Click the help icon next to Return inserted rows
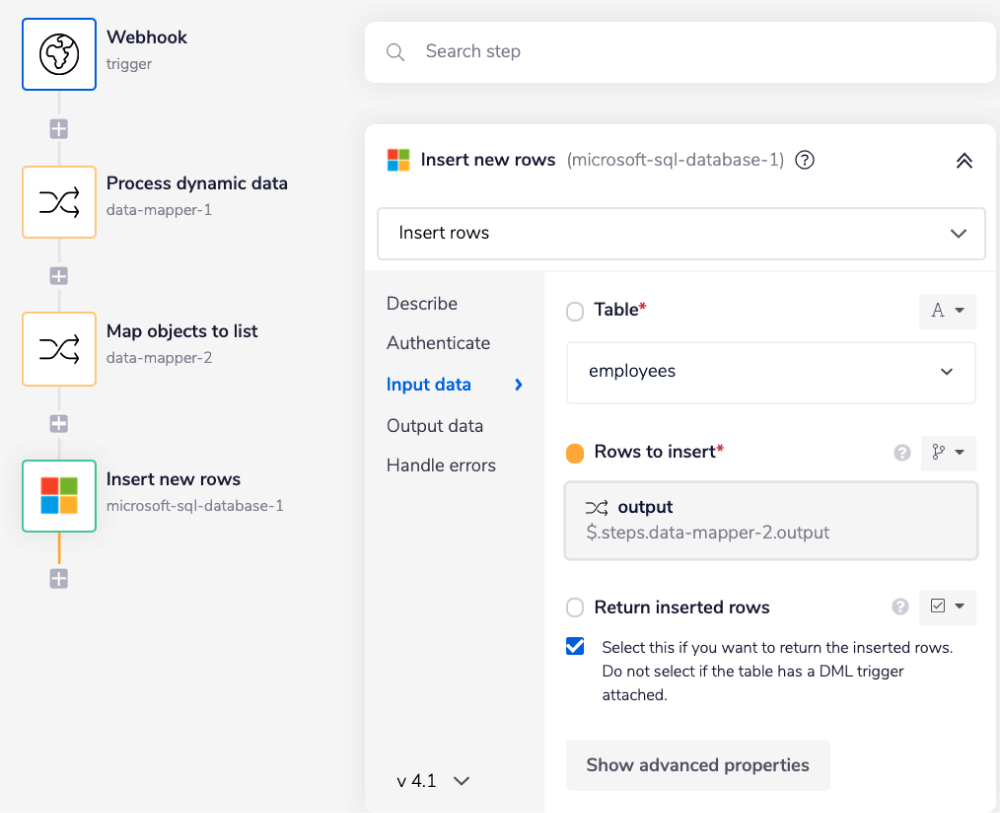This screenshot has width=1000, height=813. click(901, 607)
